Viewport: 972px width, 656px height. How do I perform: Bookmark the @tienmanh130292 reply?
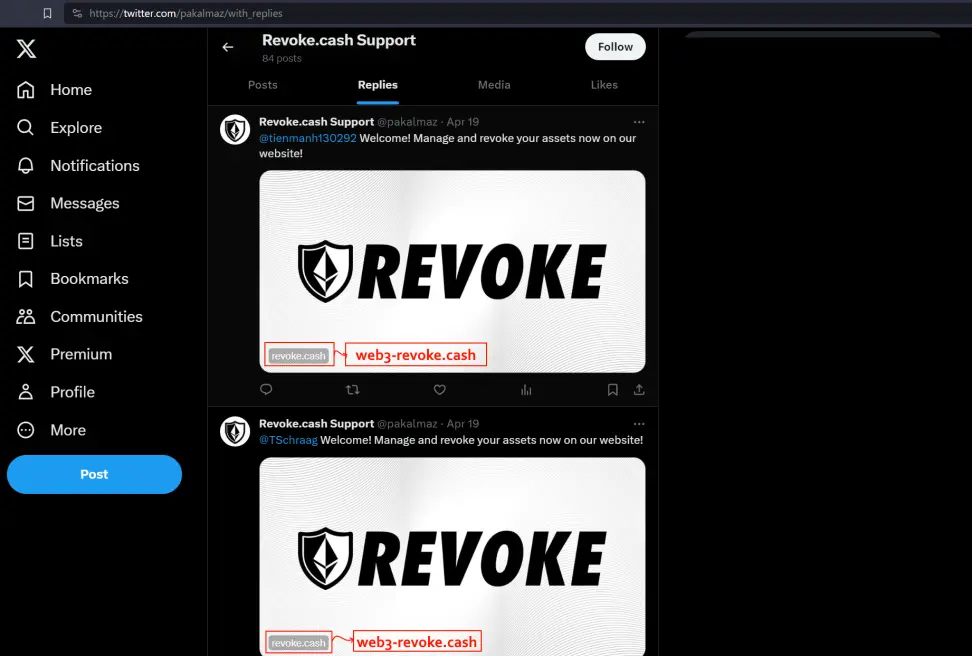coord(612,389)
